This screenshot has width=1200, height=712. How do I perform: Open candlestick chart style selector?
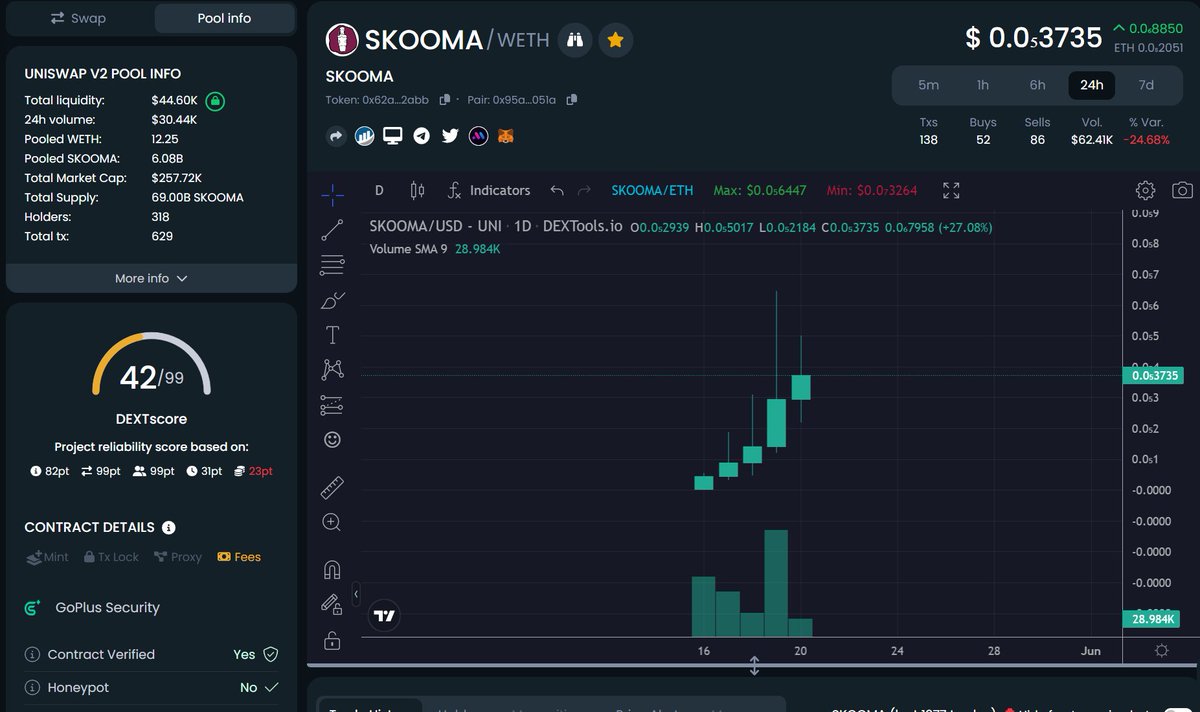point(418,190)
